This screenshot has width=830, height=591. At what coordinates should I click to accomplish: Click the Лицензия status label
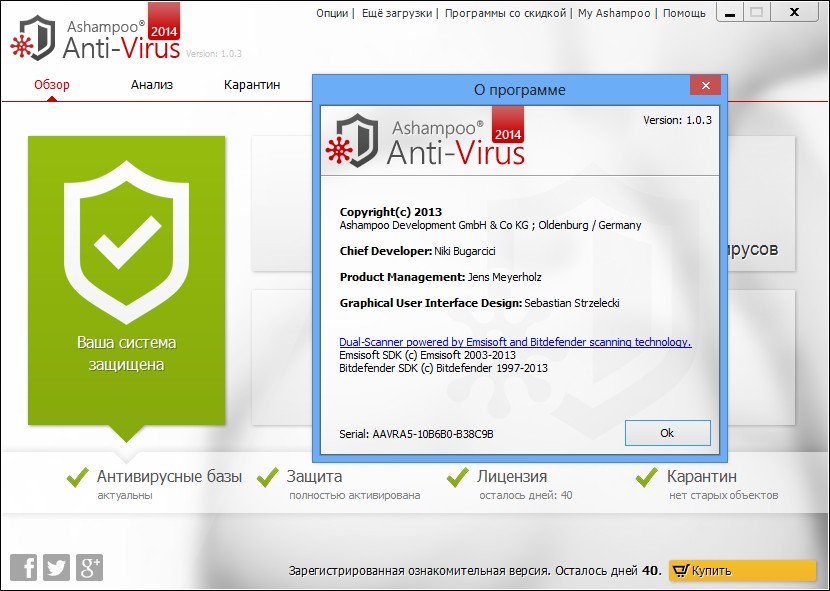(512, 476)
